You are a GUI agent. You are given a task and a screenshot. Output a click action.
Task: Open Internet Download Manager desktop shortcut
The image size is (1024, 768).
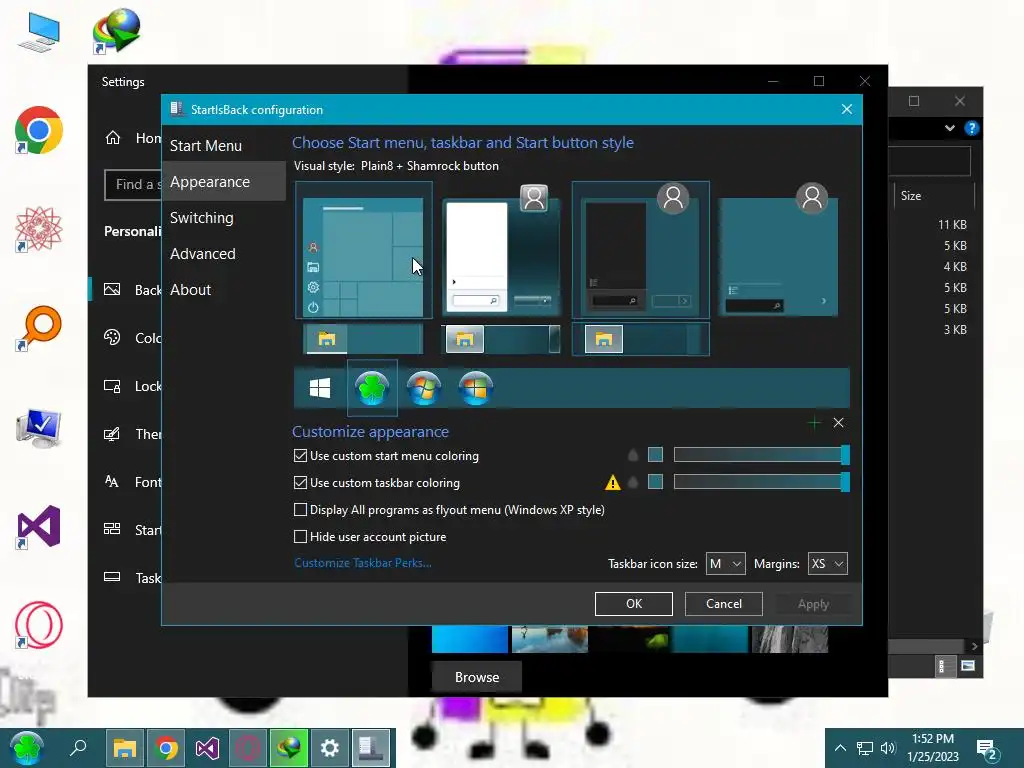point(116,31)
